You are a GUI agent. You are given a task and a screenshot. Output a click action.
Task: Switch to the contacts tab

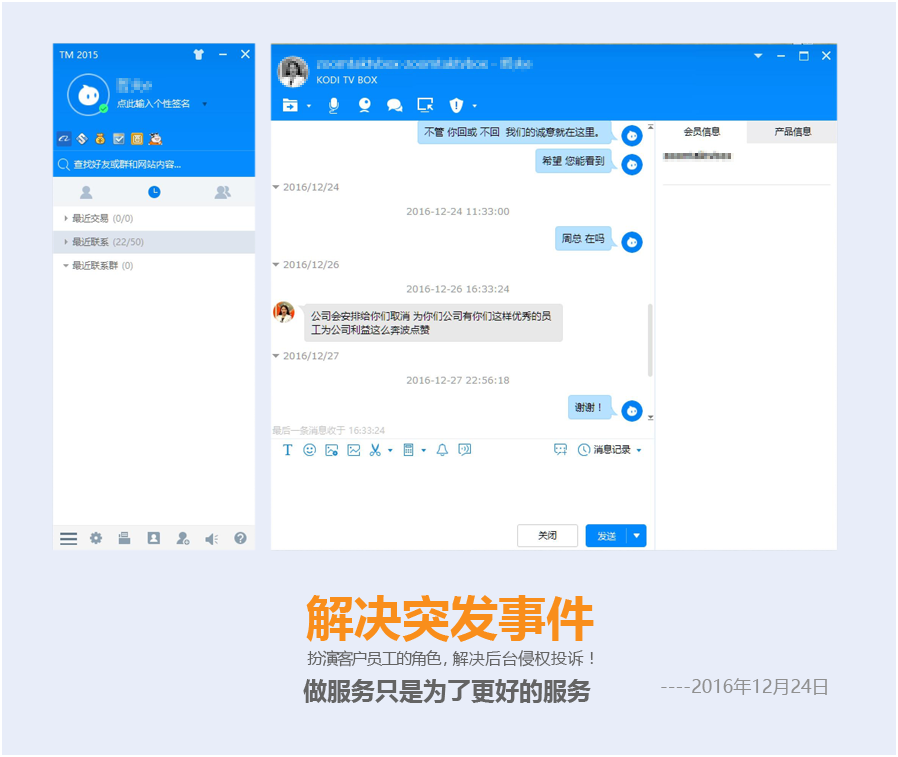pos(86,192)
